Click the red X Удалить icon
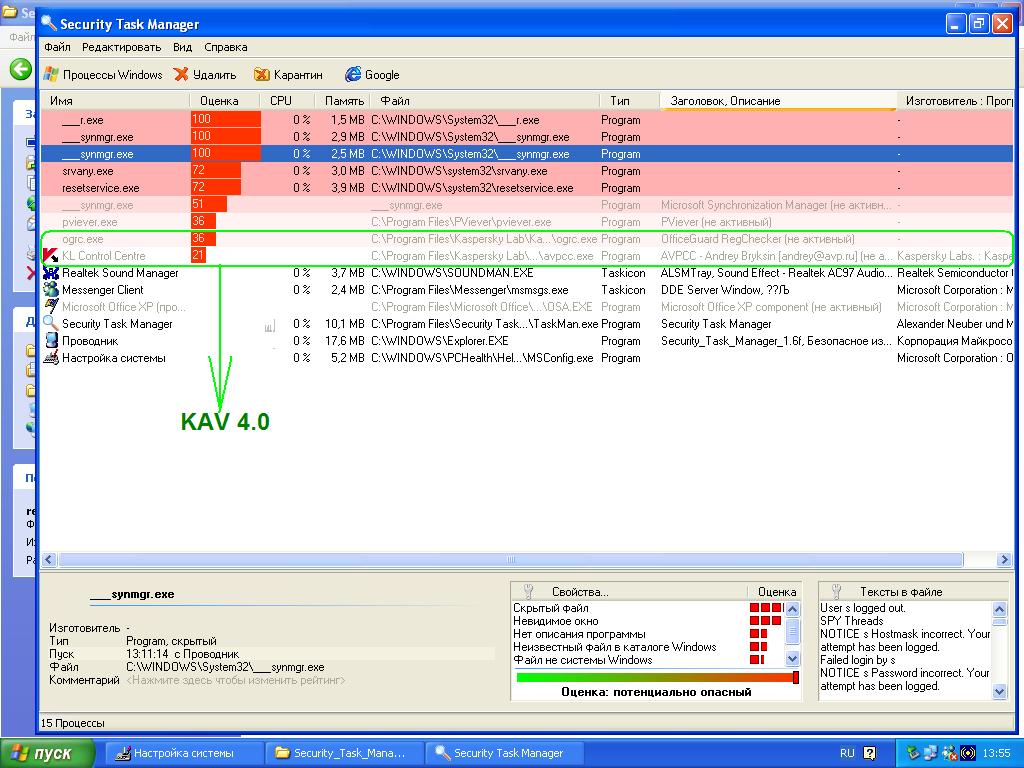The width and height of the screenshot is (1024, 768). click(x=181, y=74)
